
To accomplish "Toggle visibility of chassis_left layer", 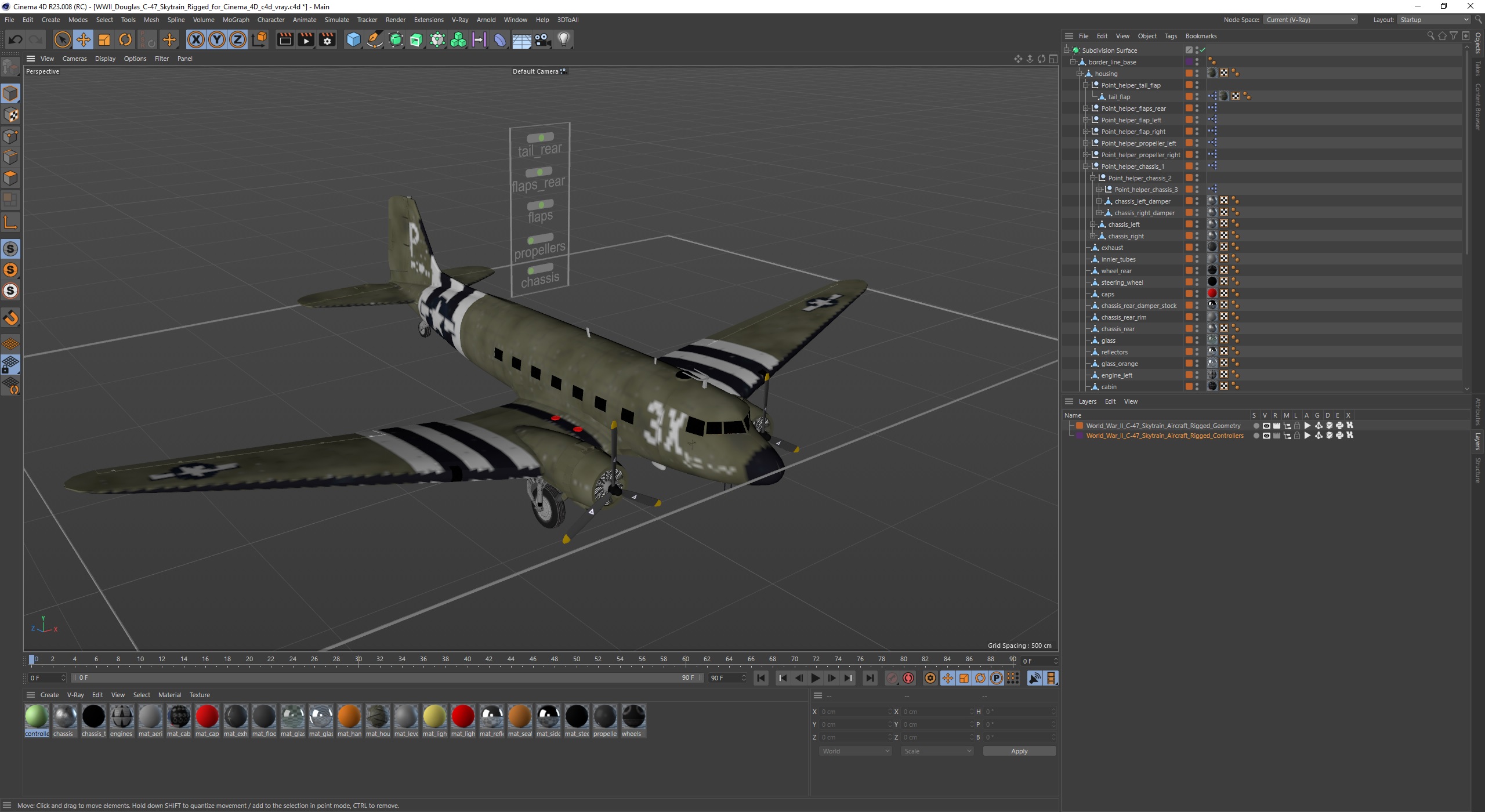I will click(x=1197, y=222).
